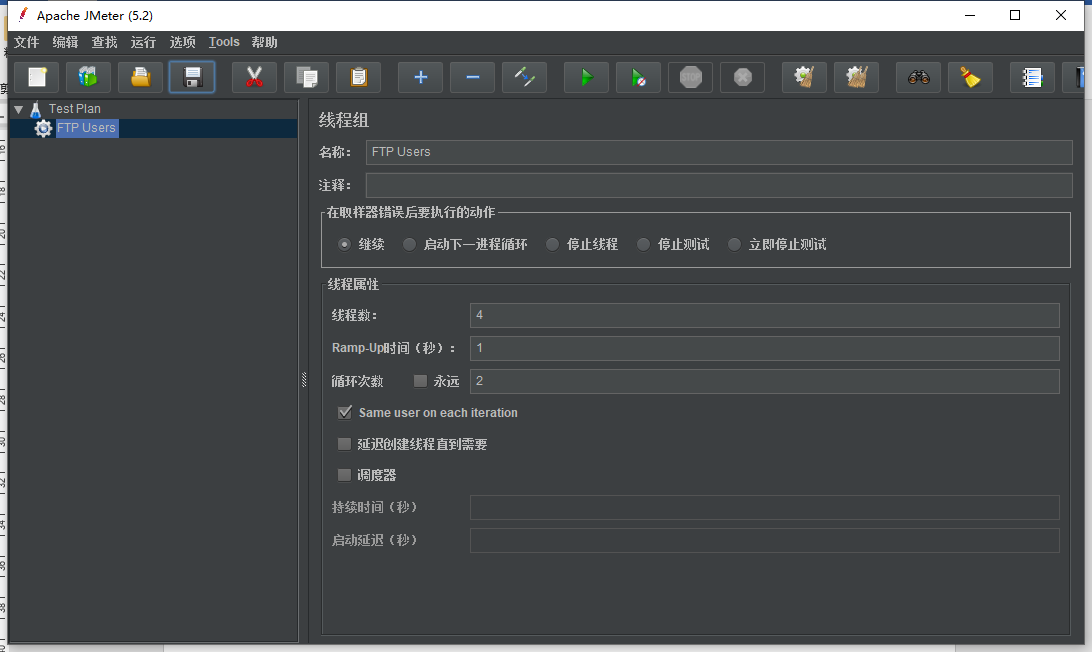Select the Test Plan tree item

[x=75, y=109]
